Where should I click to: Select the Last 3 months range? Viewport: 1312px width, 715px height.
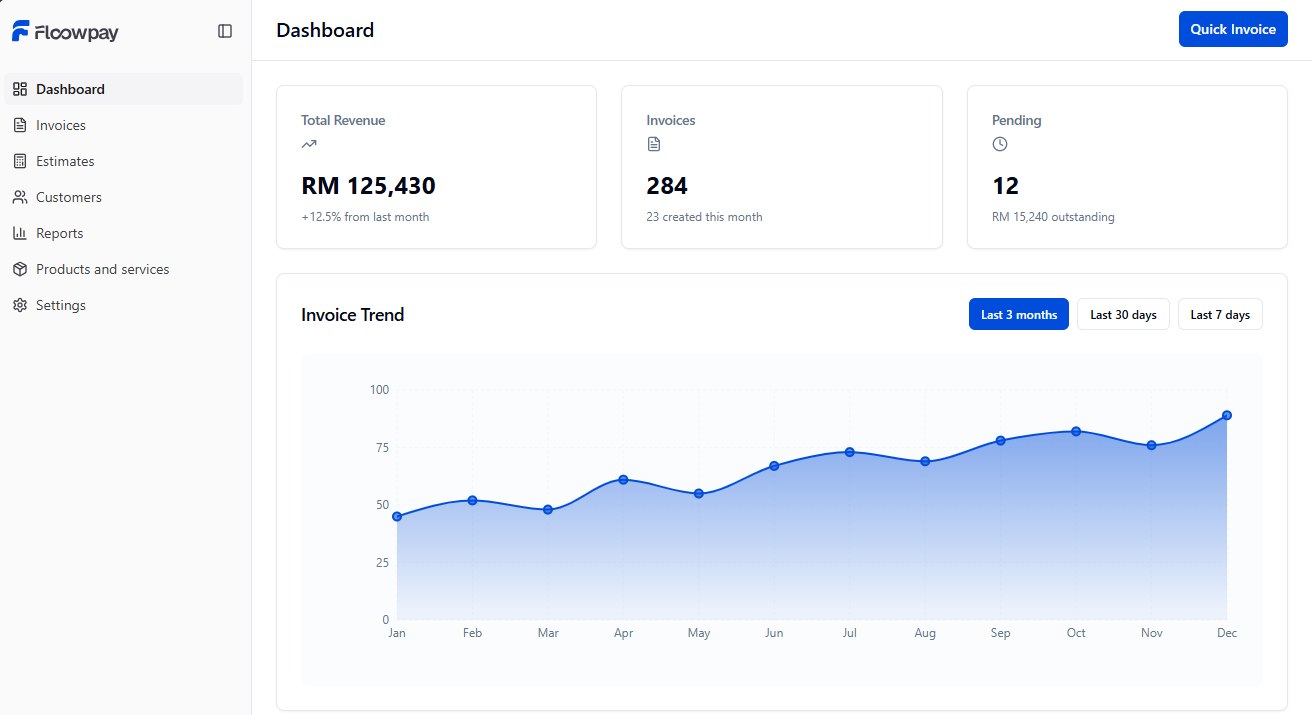point(1019,314)
